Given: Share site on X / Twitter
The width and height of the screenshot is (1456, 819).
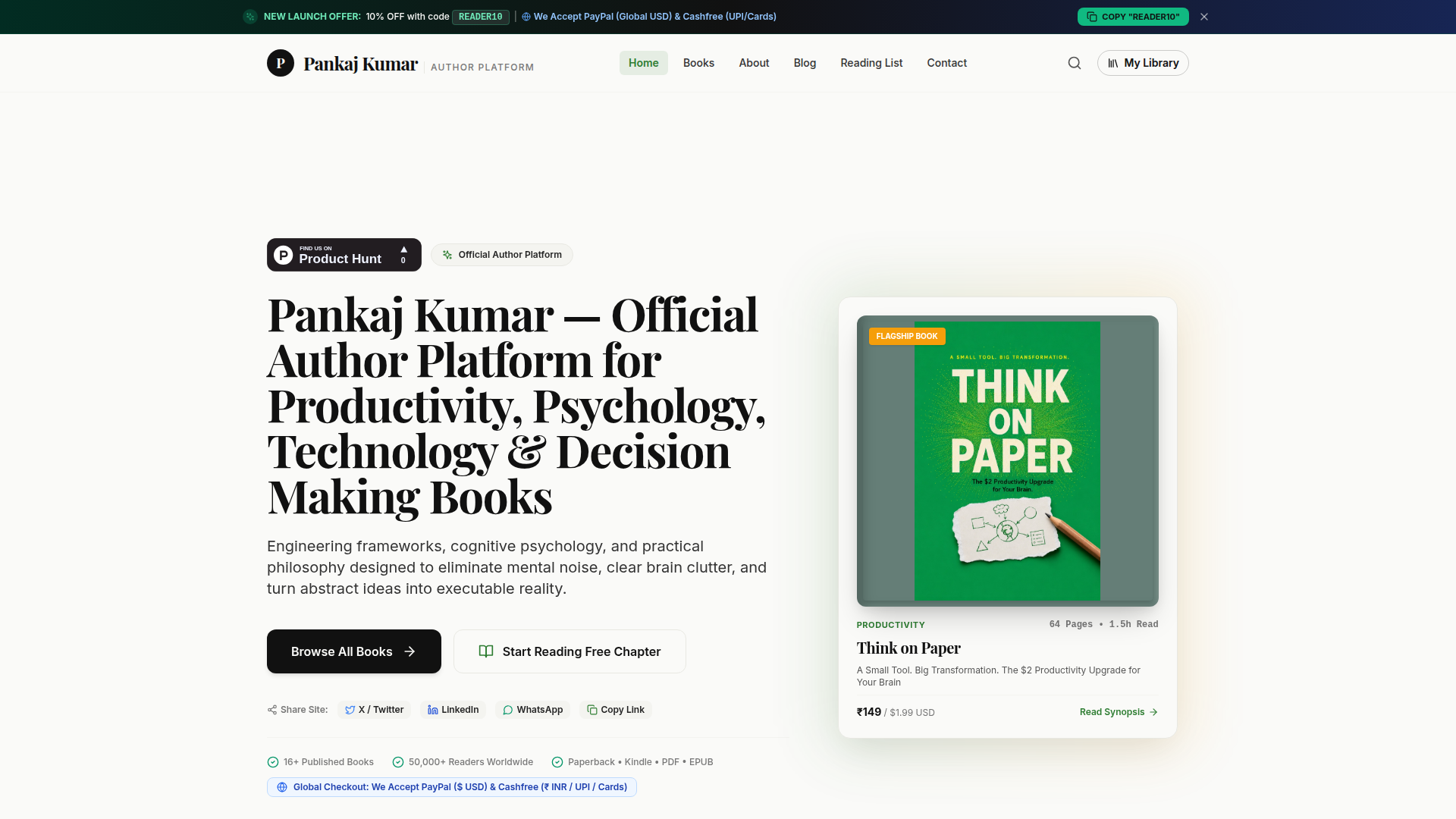Looking at the screenshot, I should pyautogui.click(x=375, y=710).
